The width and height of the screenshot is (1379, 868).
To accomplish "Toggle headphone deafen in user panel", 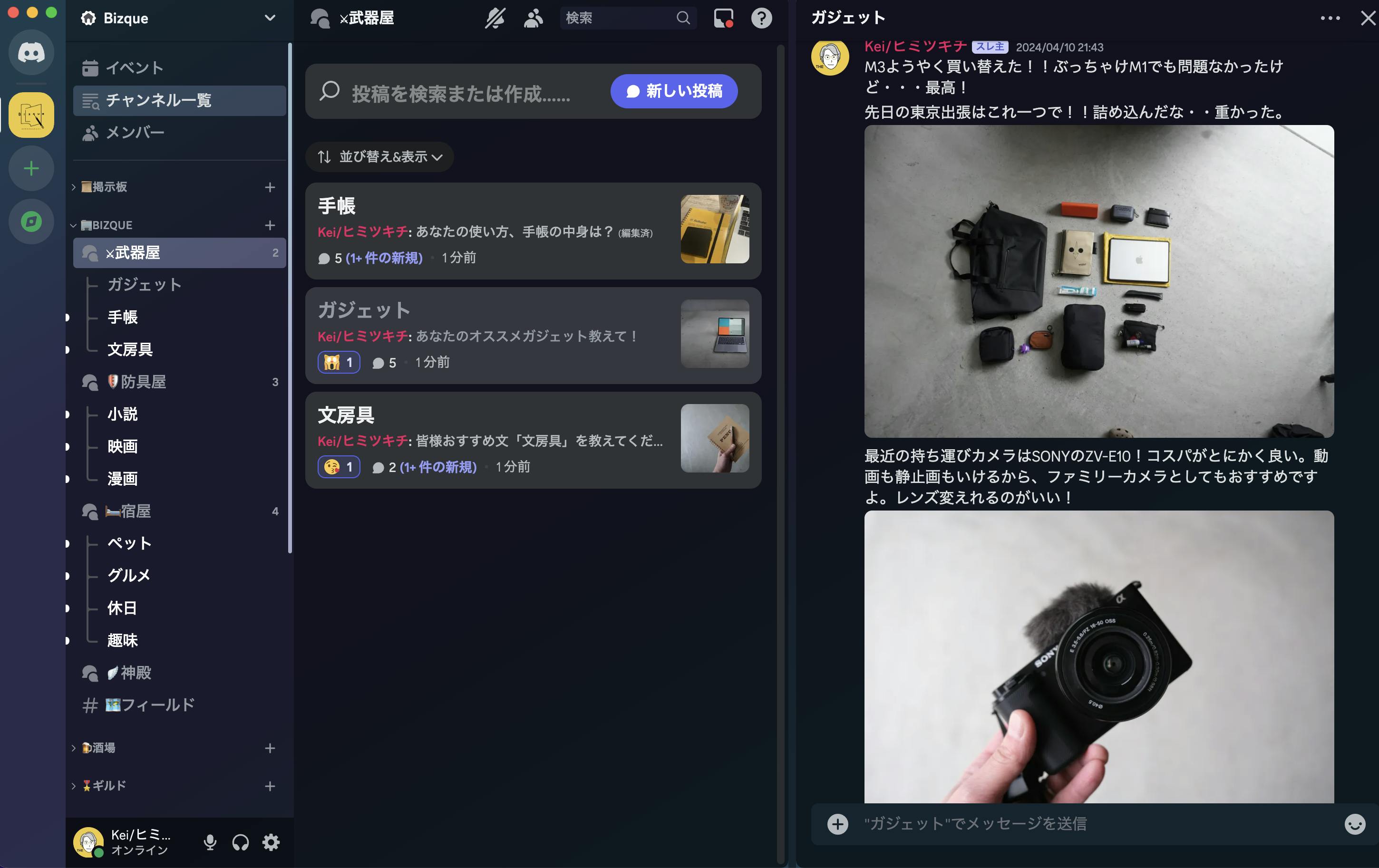I will pos(241,842).
